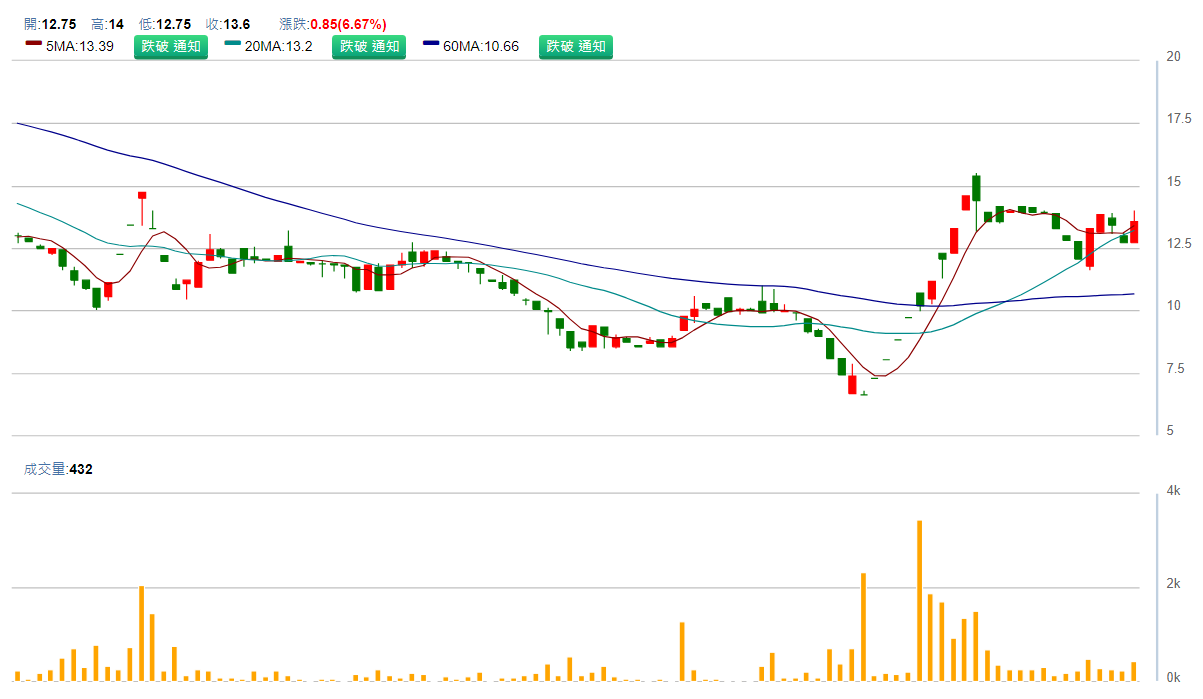Select the 60MA:10.66 legend label
Screen dimensions: 1203x699
[482, 46]
